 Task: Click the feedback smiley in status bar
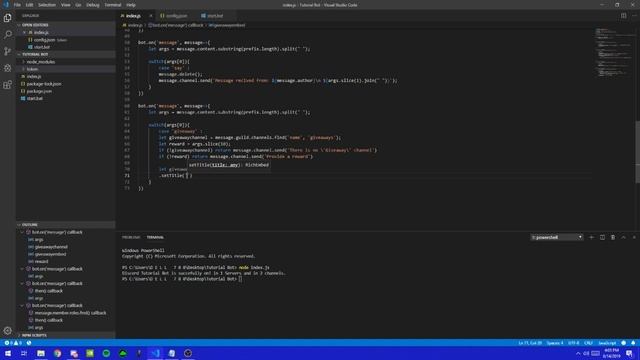coord(623,343)
